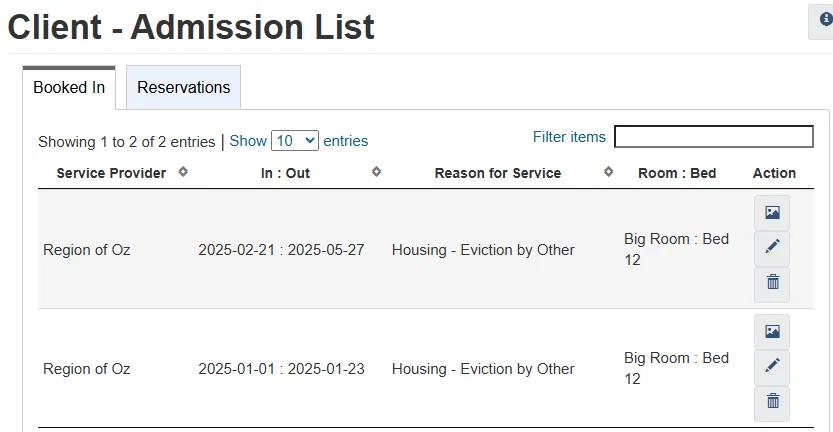Sort by In : Out column arrow

pos(376,172)
